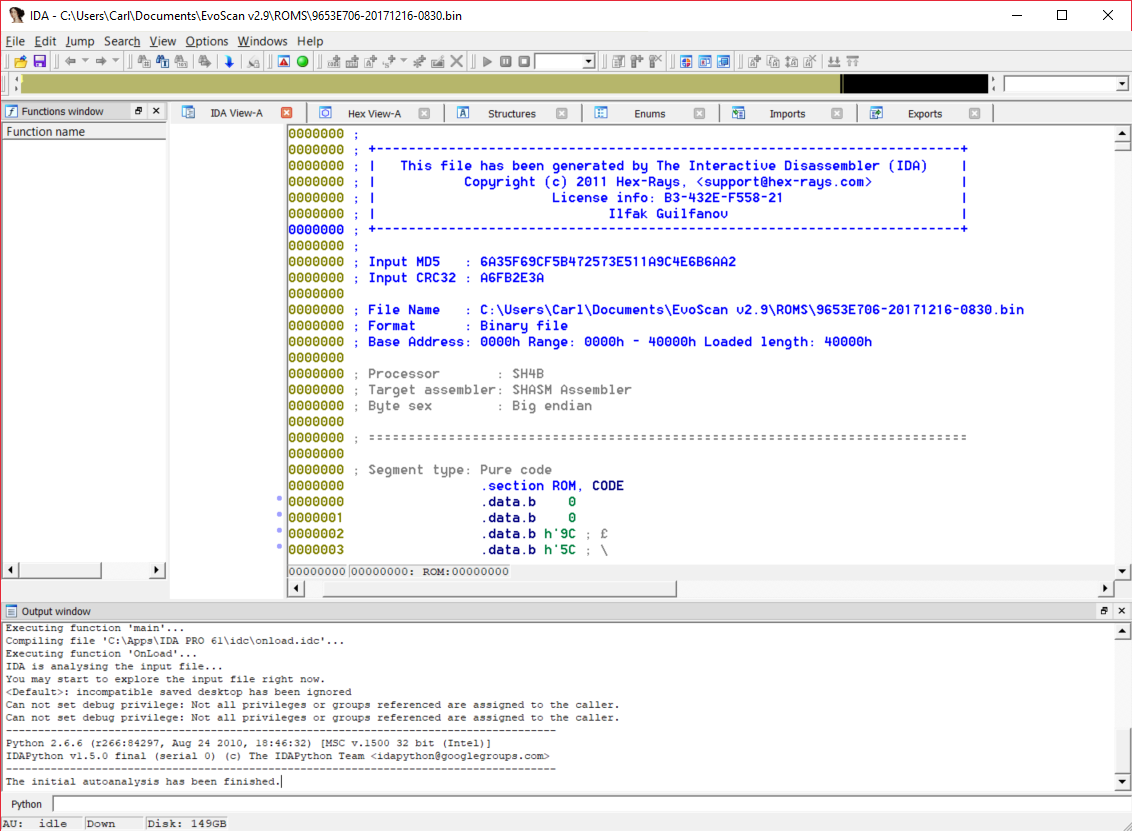The width and height of the screenshot is (1132, 831).
Task: Expand the jump back history dropdown arrow
Action: (85, 62)
